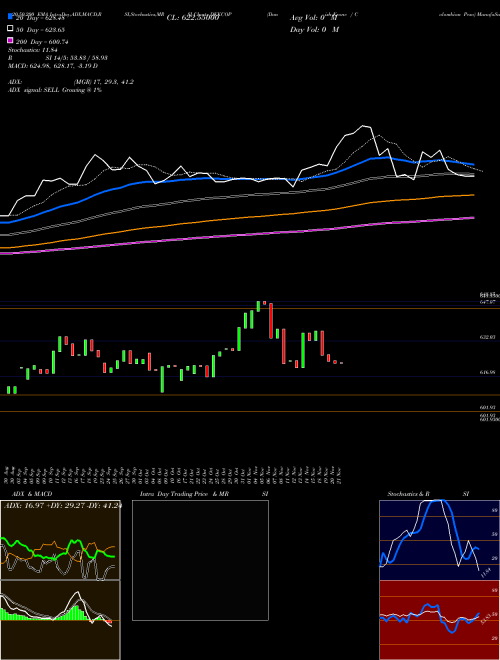
Task: Select the '200 Day = 609.74' legend text
Action: click(x=43, y=42)
